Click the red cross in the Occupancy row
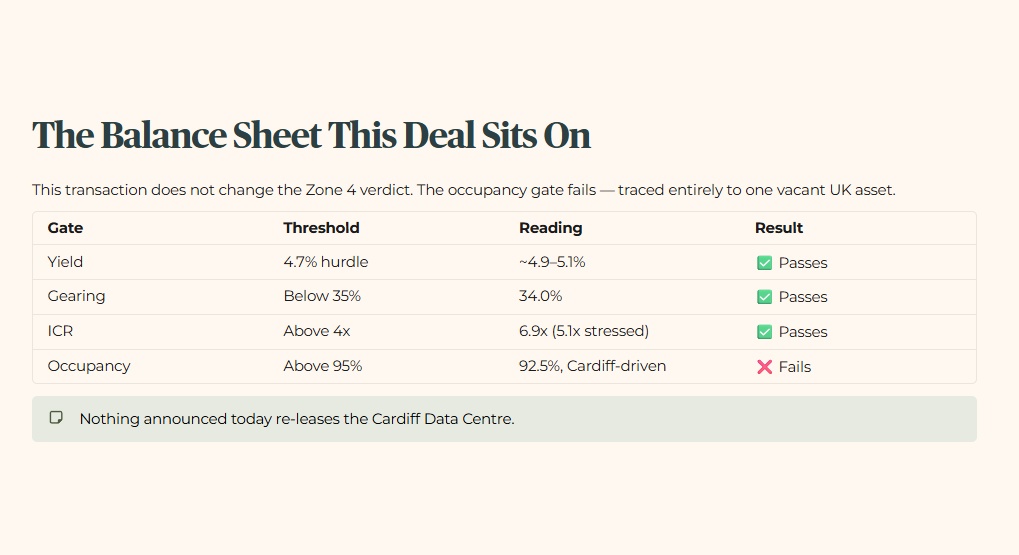 pos(764,367)
